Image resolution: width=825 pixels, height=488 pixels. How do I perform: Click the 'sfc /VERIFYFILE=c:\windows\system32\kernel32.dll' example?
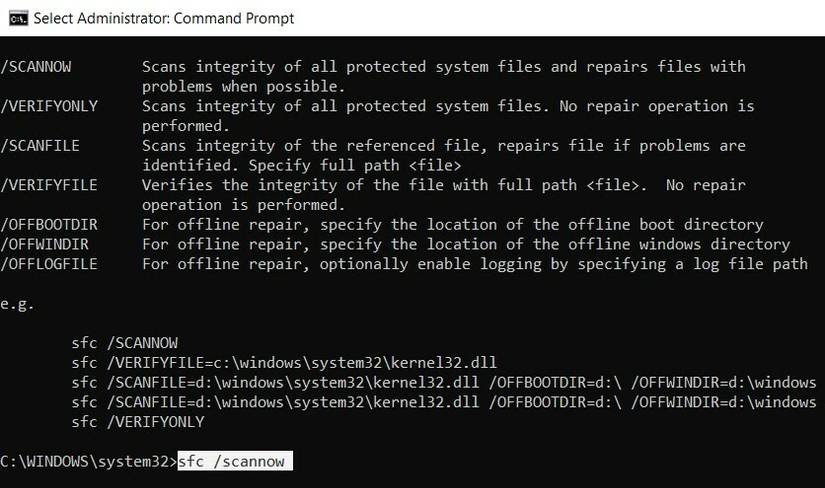pos(284,362)
